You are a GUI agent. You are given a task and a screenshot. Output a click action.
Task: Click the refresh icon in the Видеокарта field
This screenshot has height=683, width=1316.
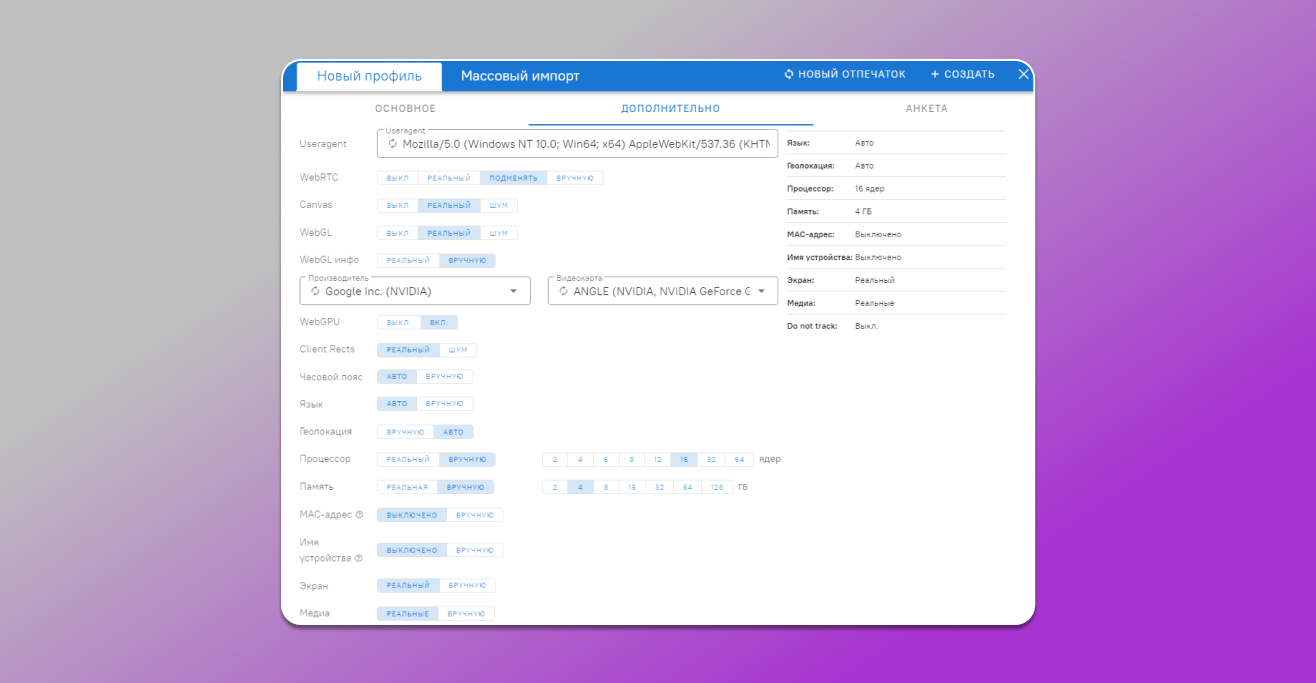coord(563,291)
